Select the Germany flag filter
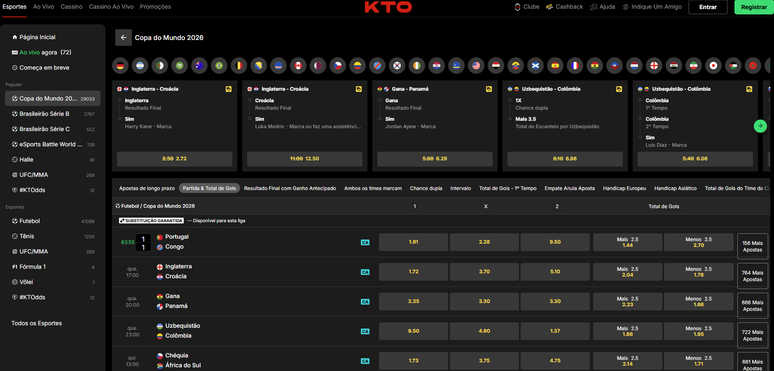 (120, 66)
